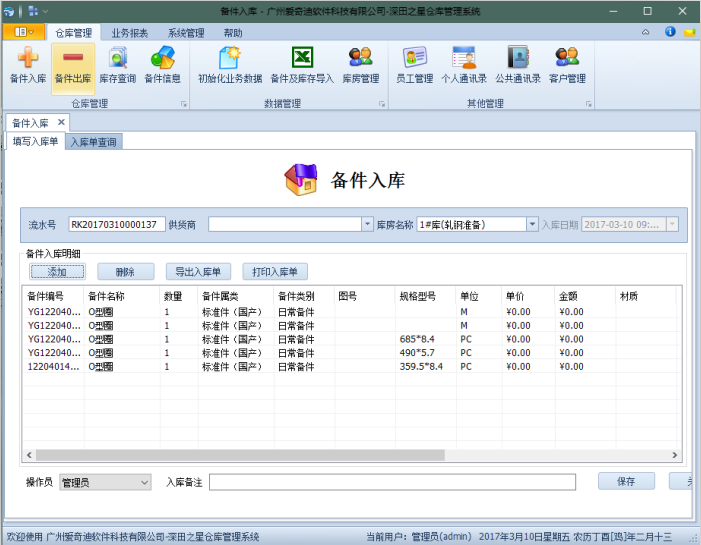Click the horizontal scrollbar thumb in table

click(241, 455)
